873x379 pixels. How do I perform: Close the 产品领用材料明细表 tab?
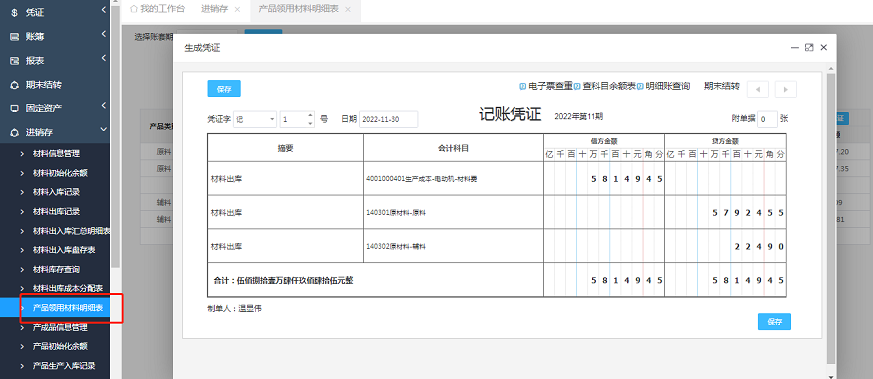click(x=348, y=9)
